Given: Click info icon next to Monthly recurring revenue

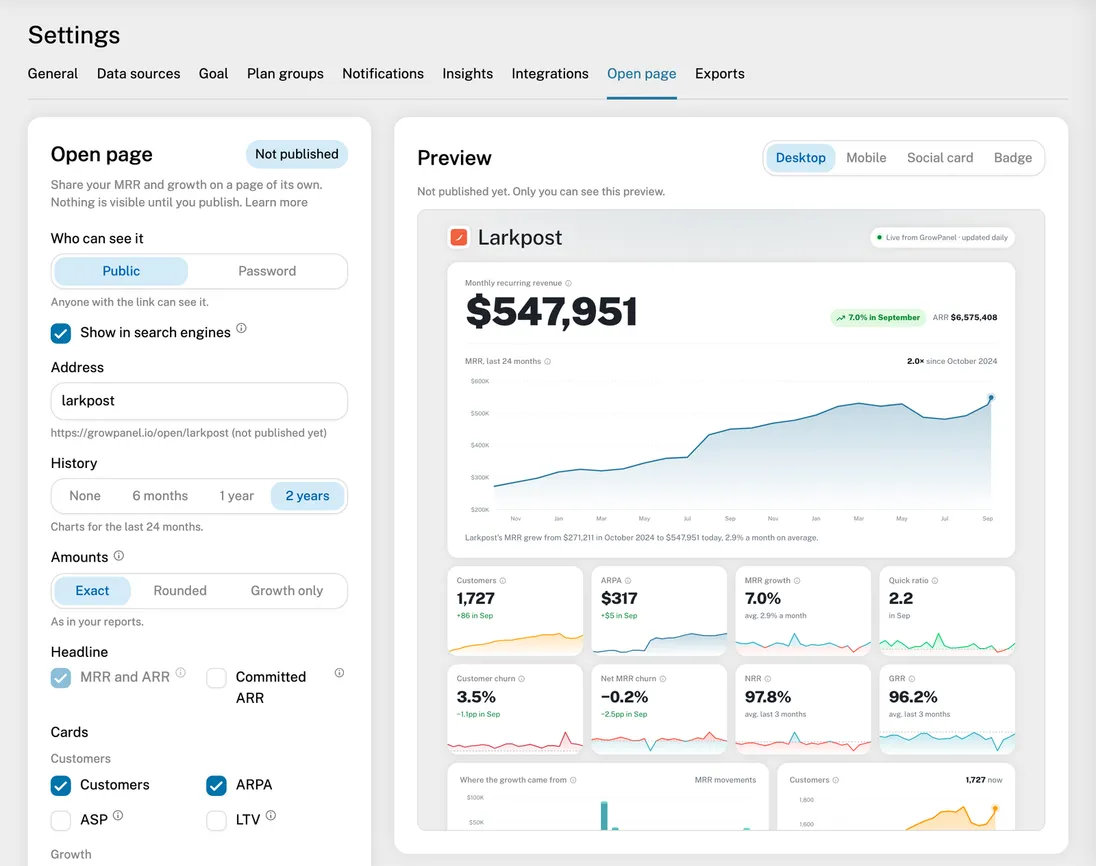Looking at the screenshot, I should 568,283.
